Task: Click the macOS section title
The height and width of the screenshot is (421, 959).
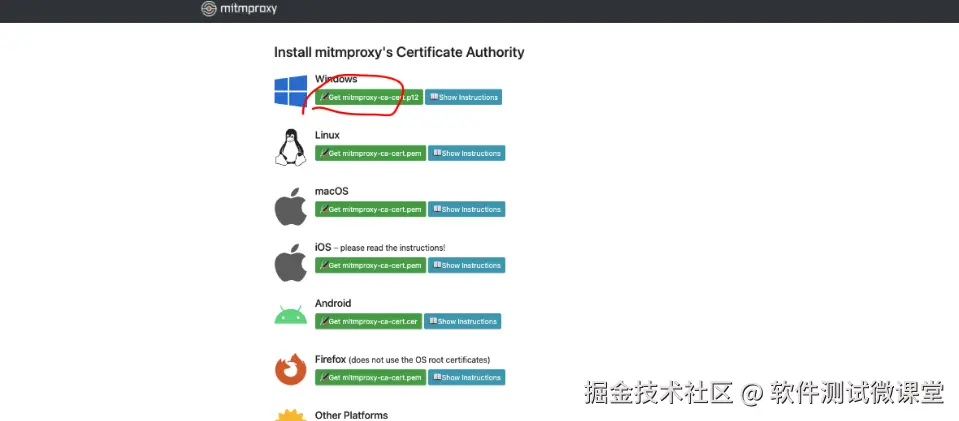Action: pyautogui.click(x=331, y=192)
